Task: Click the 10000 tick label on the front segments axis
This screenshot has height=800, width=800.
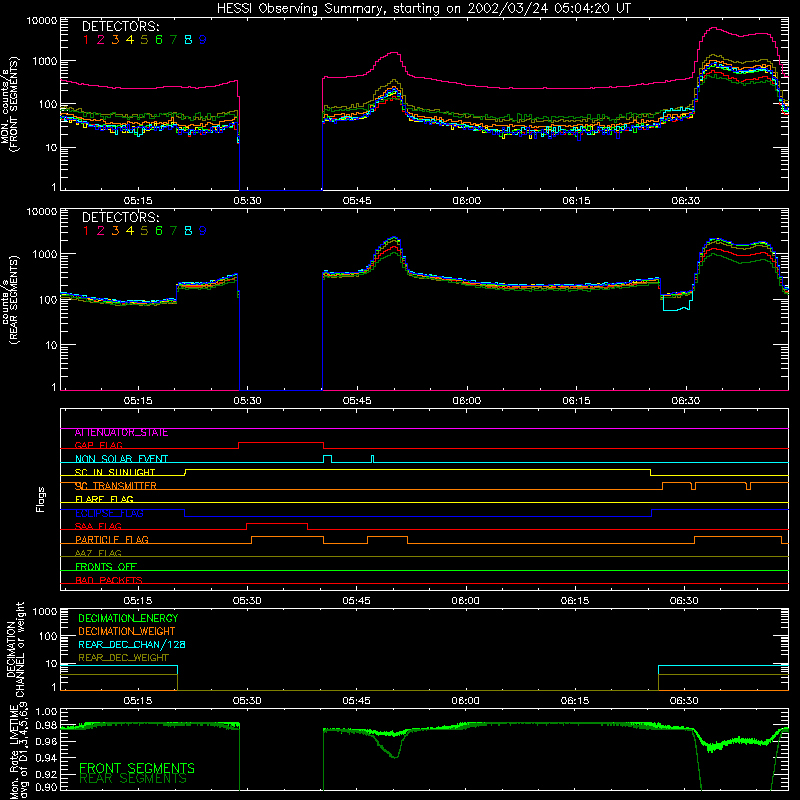Action: (42, 21)
